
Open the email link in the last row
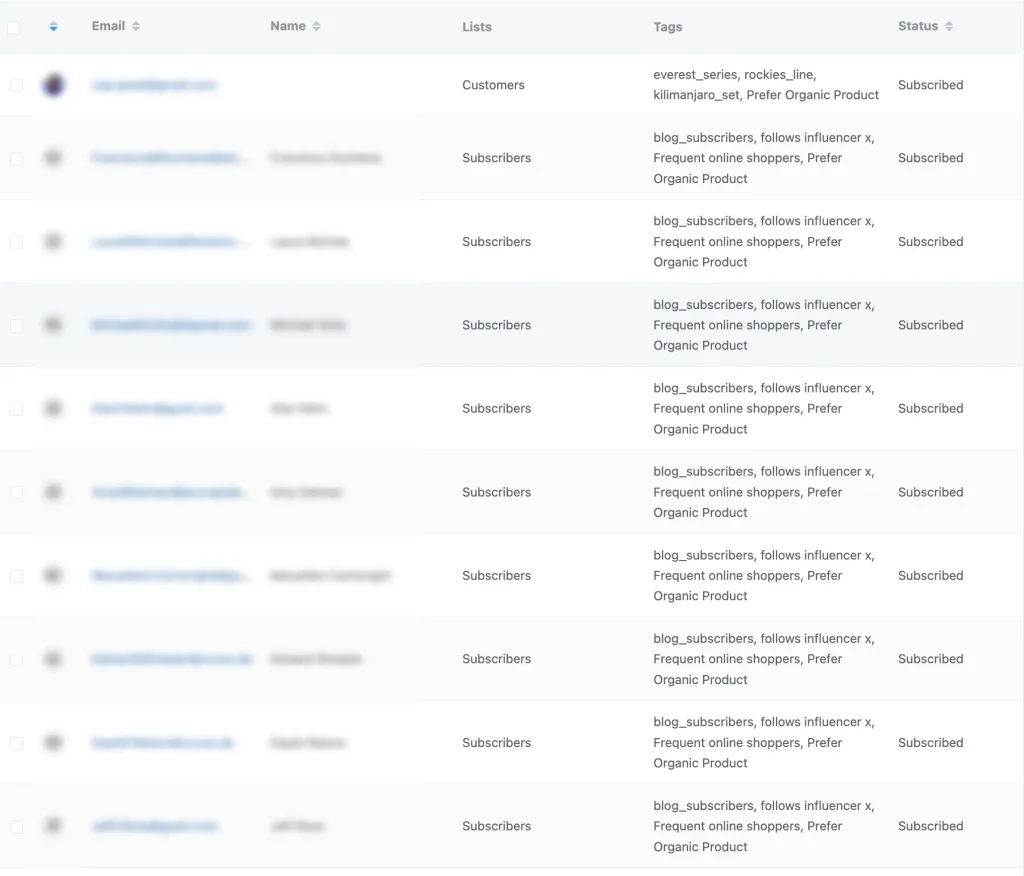click(154, 826)
